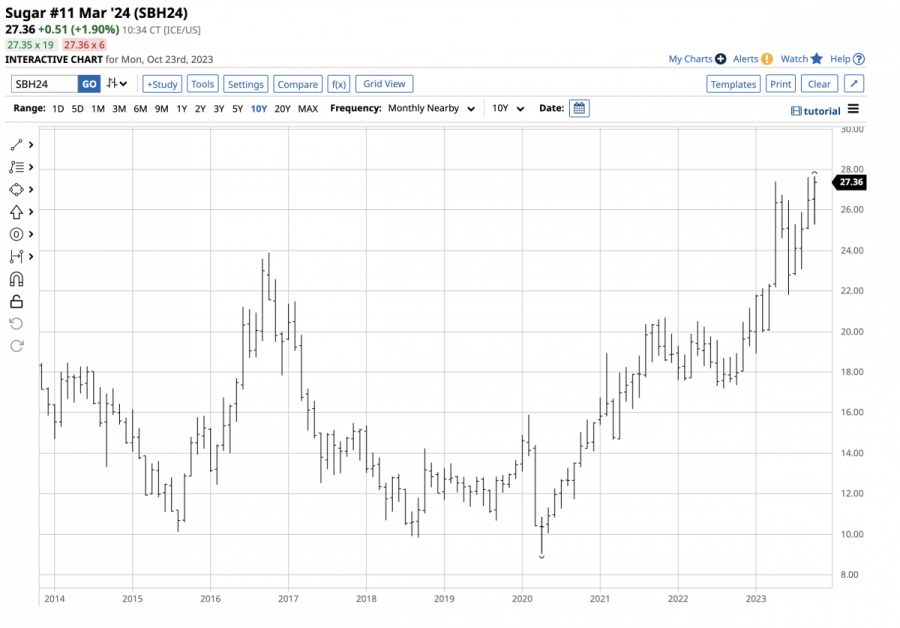This screenshot has width=900, height=628.
Task: Click the 2023 high price marker
Action: 814,173
